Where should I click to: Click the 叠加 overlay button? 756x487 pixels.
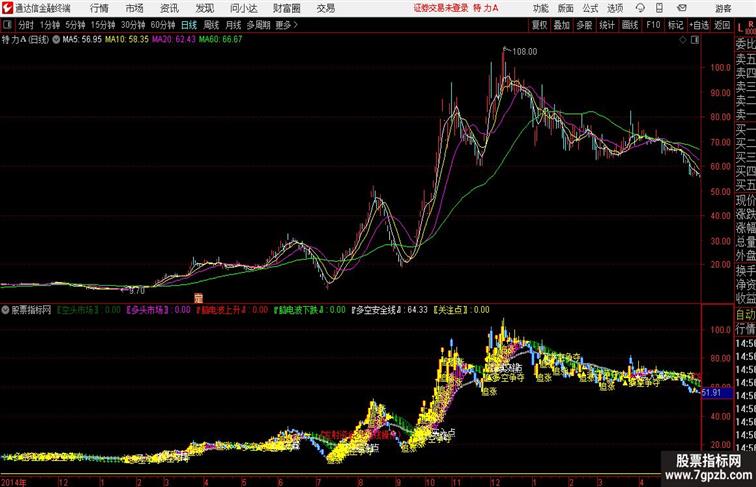point(562,25)
